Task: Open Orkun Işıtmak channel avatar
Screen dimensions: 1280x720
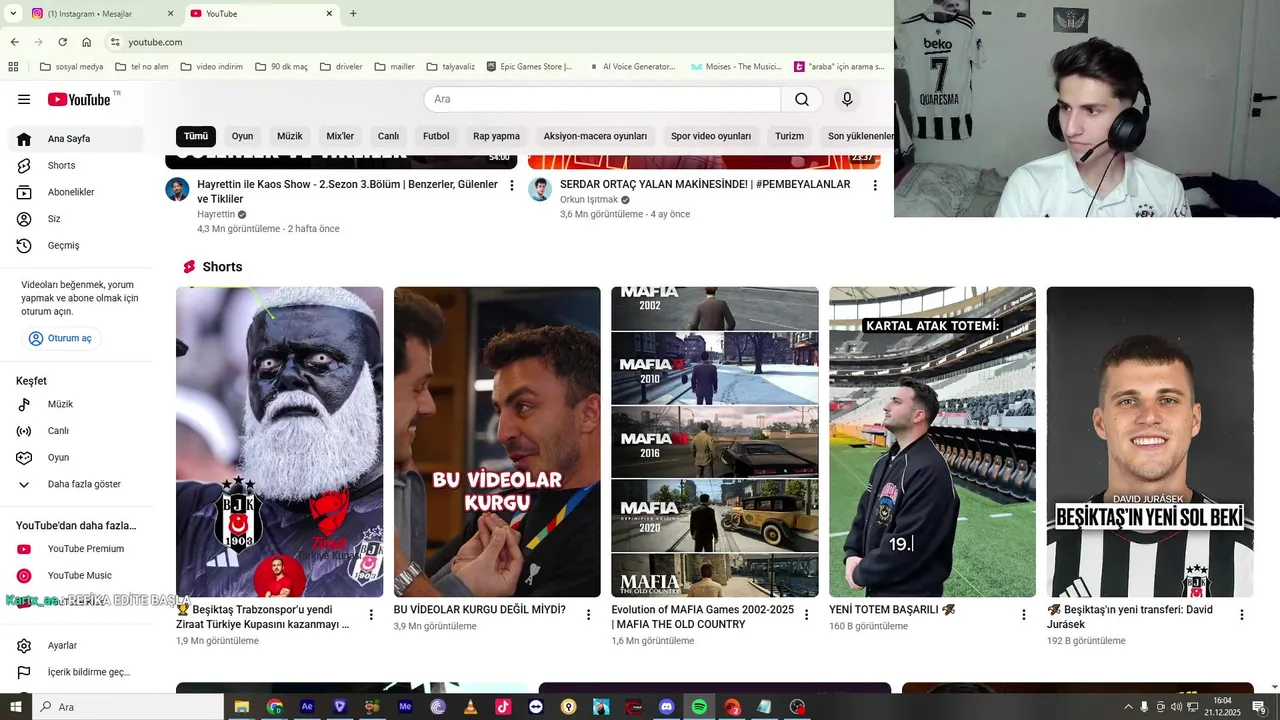Action: (x=540, y=190)
